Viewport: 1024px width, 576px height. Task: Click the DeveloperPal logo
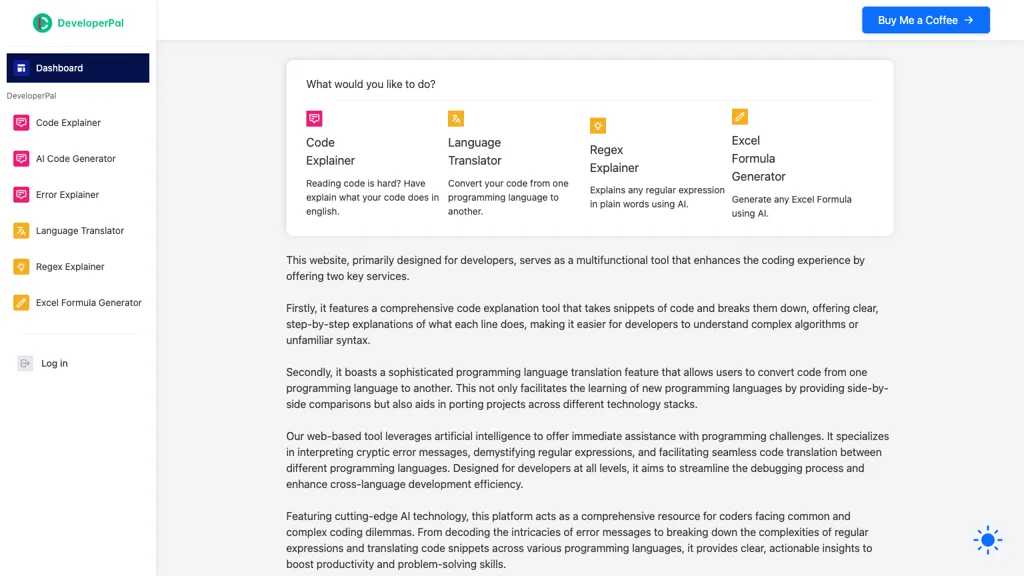click(x=76, y=20)
